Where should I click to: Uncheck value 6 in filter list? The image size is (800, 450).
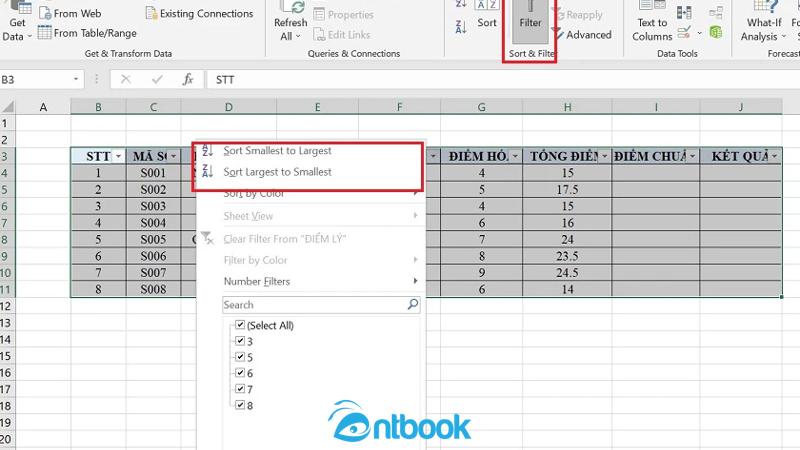point(240,373)
